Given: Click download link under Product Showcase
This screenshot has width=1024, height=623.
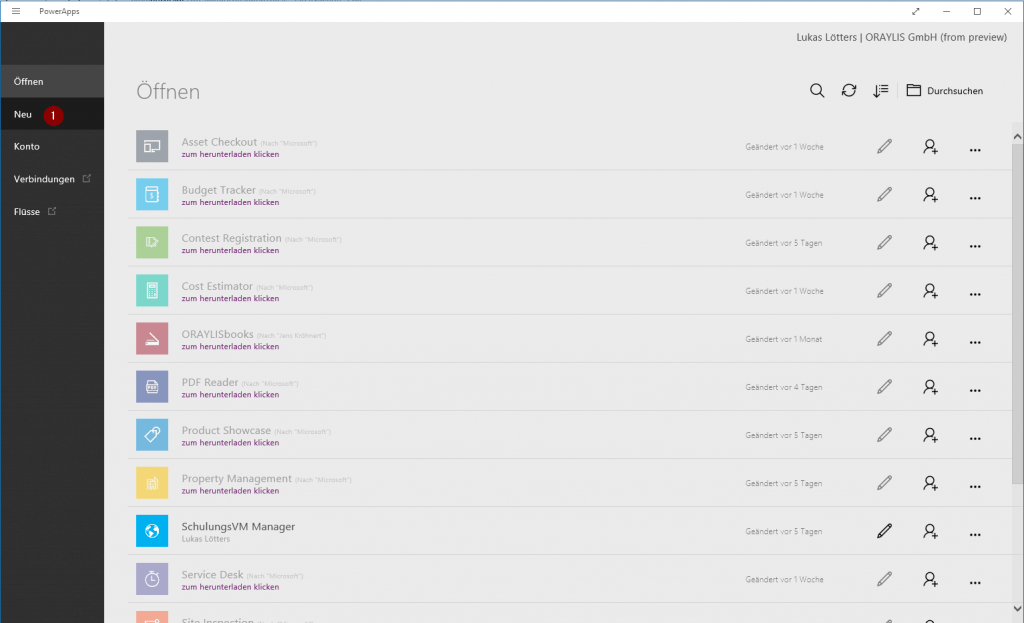Looking at the screenshot, I should pos(230,443).
